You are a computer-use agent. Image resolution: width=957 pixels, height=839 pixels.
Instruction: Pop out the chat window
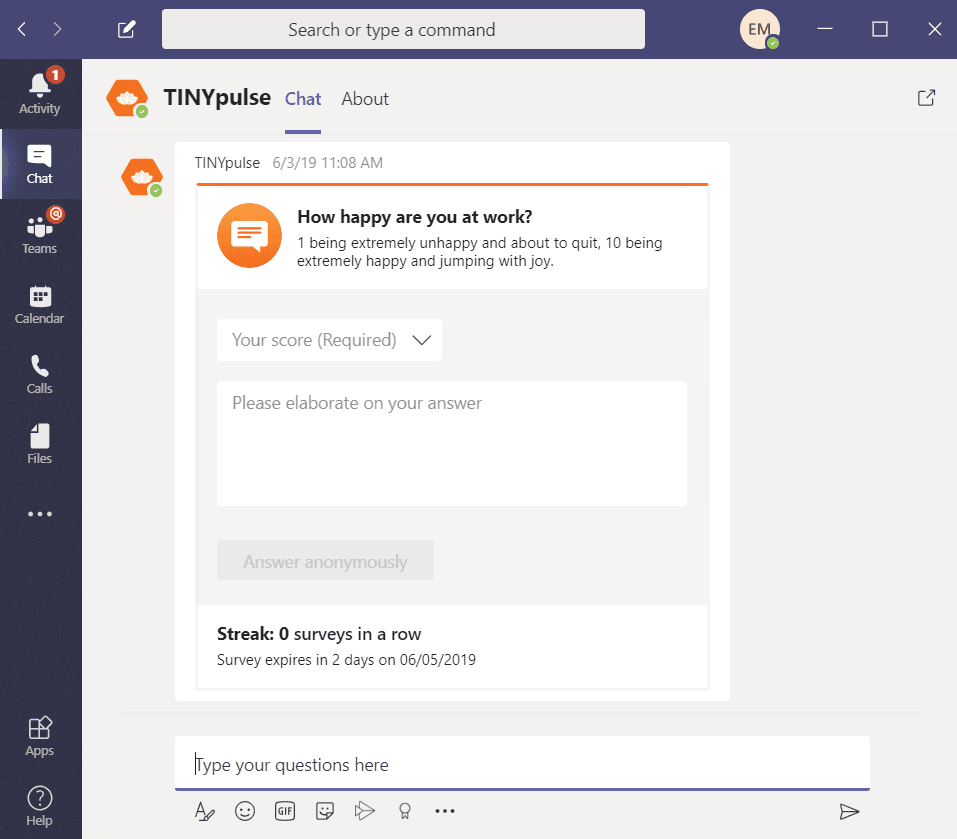[x=926, y=98]
